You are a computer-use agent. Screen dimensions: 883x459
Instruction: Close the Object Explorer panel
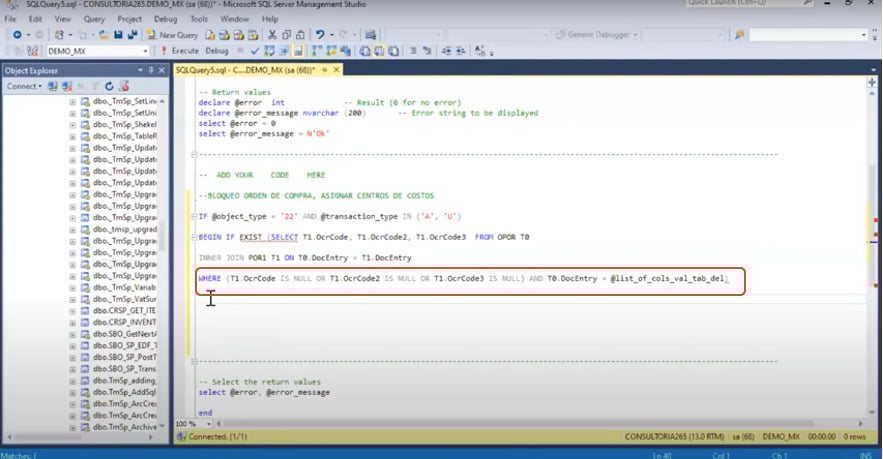coord(163,70)
